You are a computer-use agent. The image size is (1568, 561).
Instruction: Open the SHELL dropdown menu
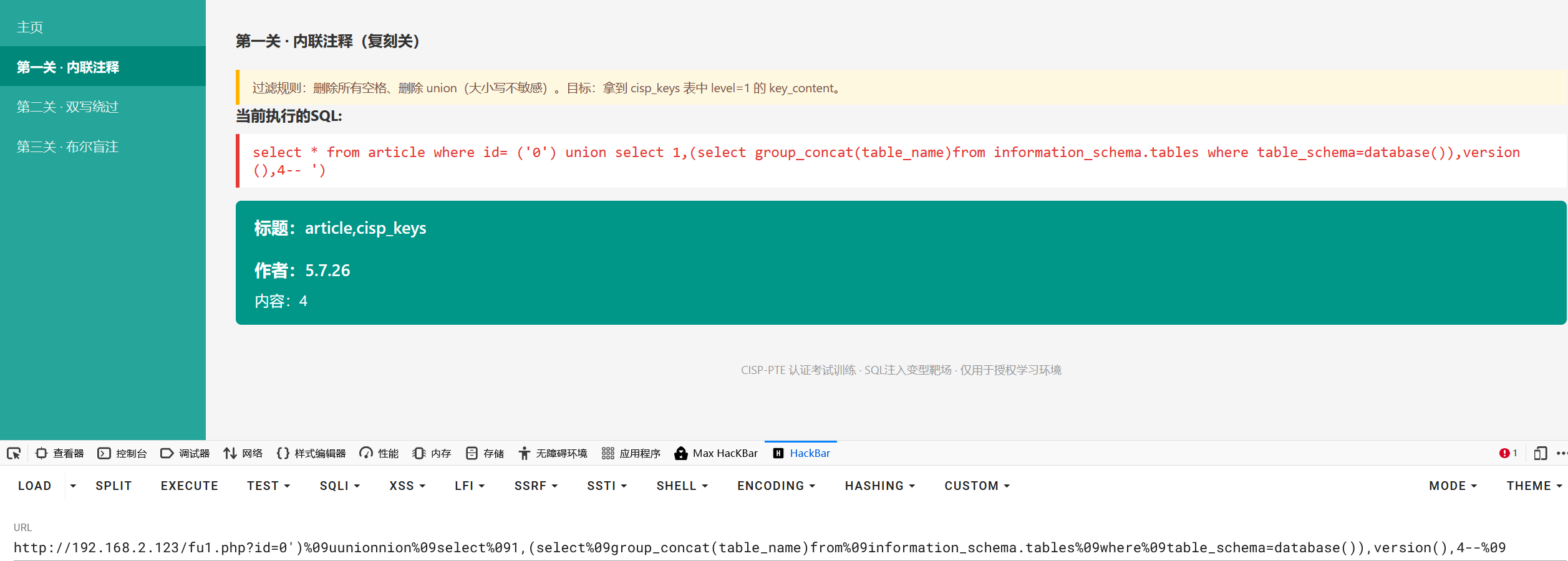(682, 486)
